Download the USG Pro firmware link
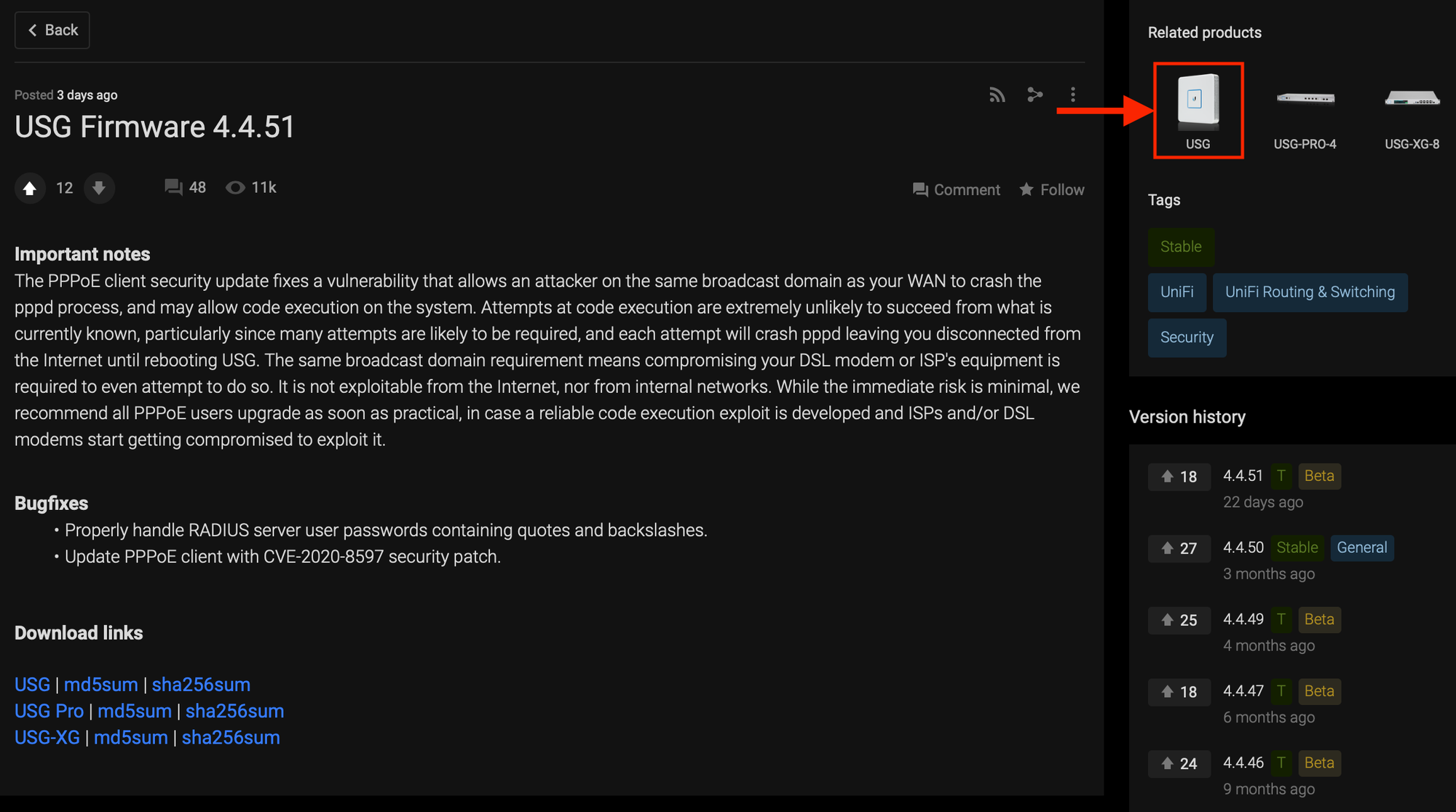Screen dimensions: 1456x812 tap(49, 711)
